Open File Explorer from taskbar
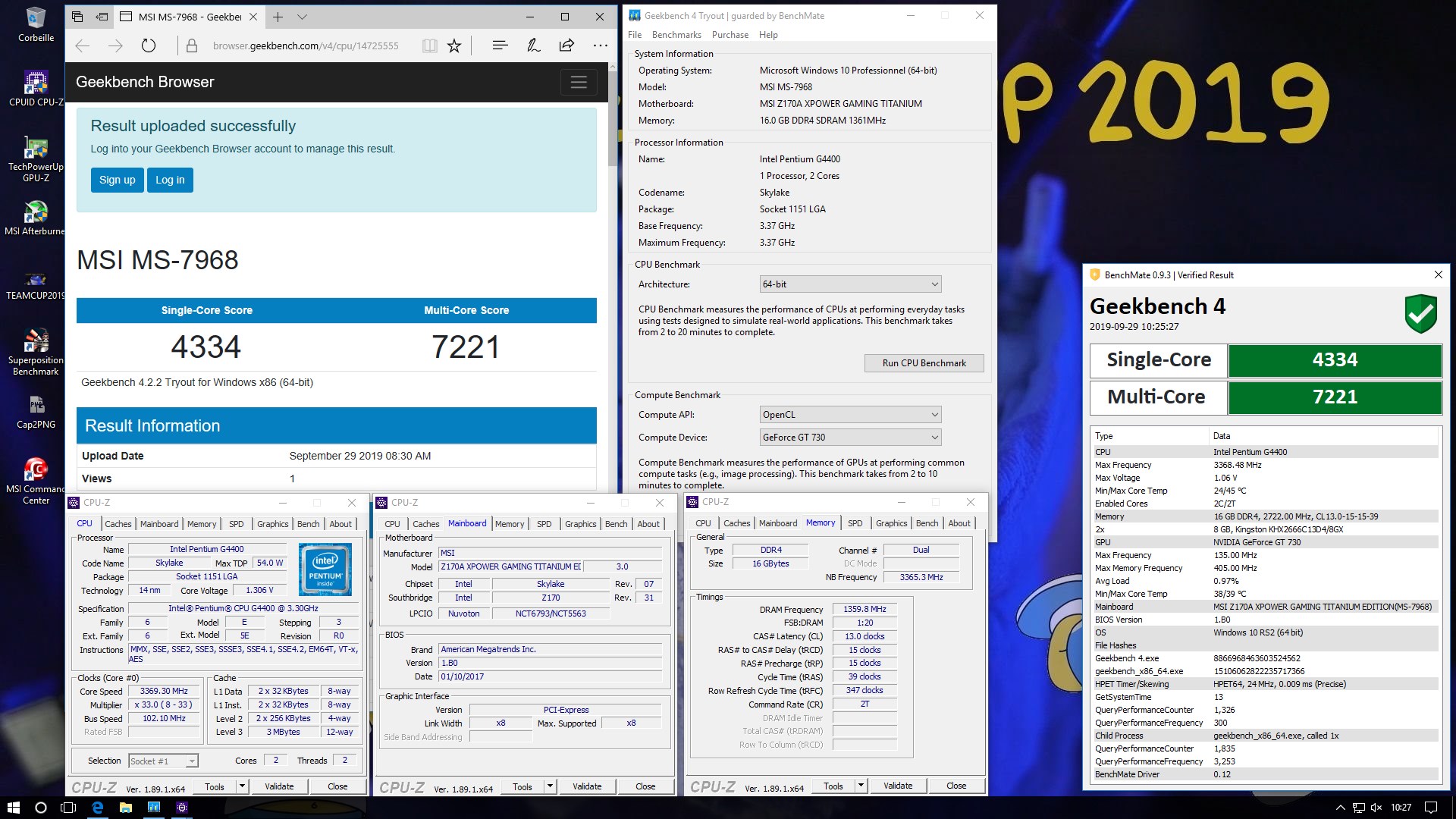1456x819 pixels. click(126, 808)
